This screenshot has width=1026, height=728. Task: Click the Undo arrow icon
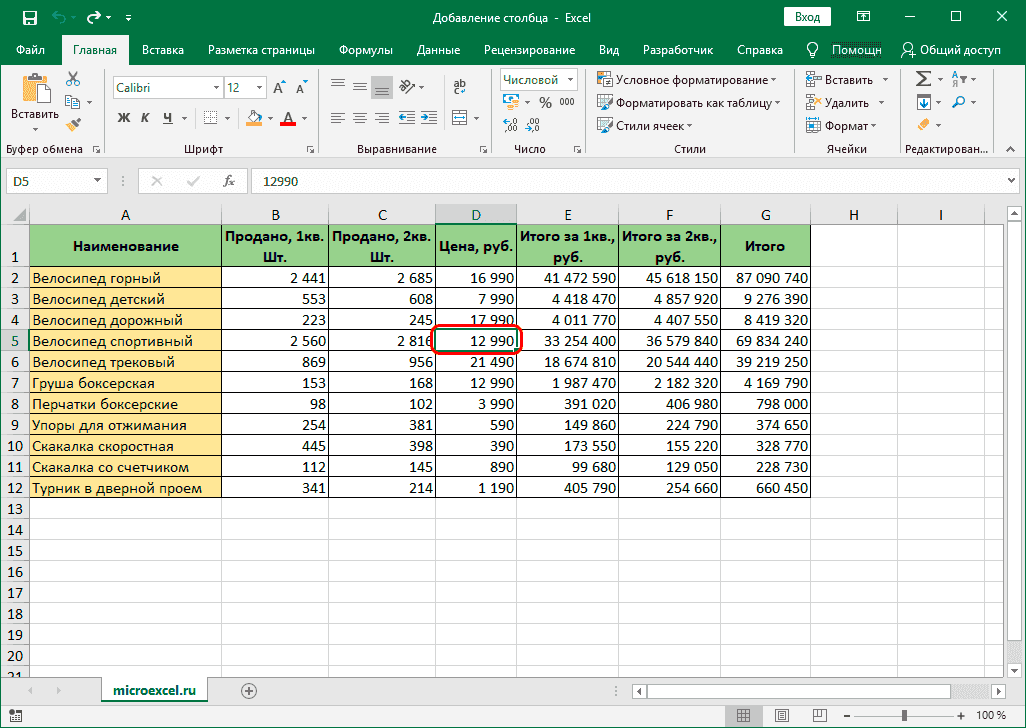pyautogui.click(x=59, y=16)
